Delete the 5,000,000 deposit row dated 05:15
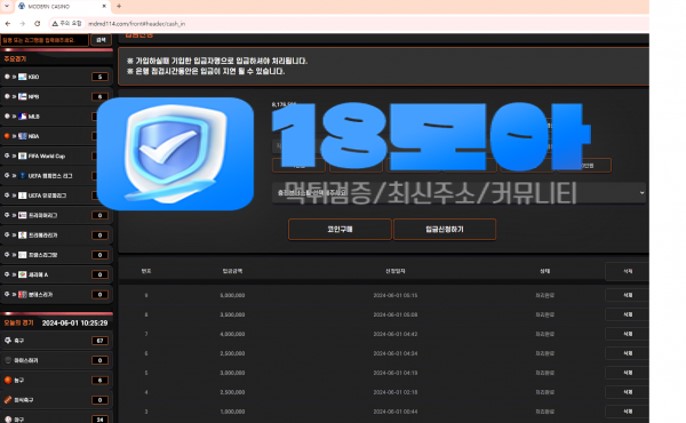The image size is (686, 423). click(x=627, y=295)
